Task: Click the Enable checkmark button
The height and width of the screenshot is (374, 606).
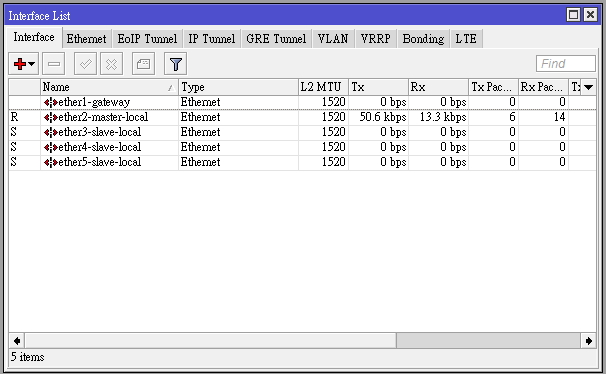Action: (85, 64)
